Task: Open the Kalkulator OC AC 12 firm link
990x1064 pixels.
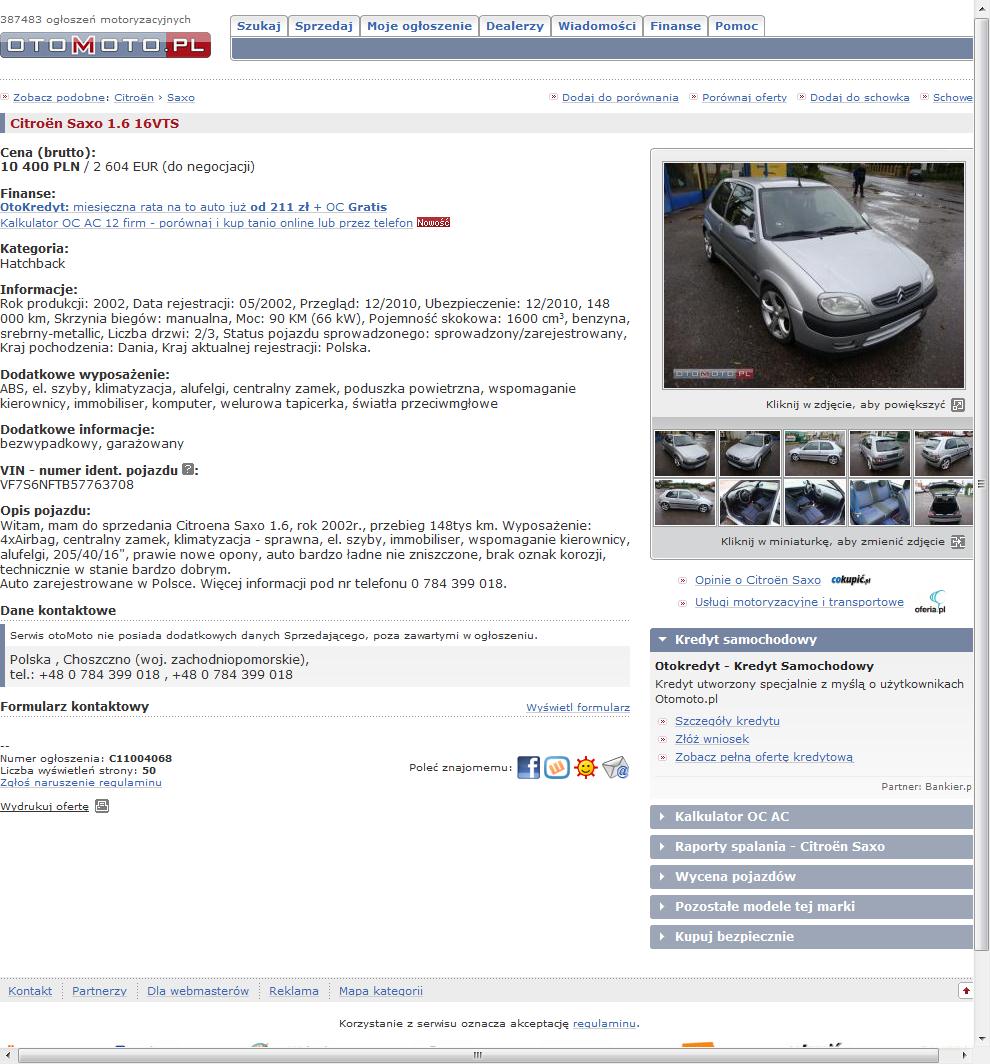Action: (x=206, y=223)
